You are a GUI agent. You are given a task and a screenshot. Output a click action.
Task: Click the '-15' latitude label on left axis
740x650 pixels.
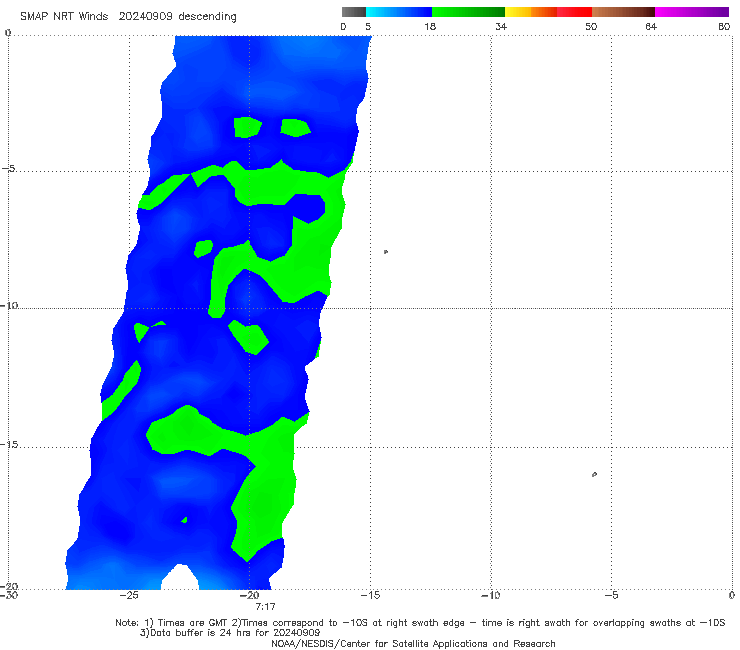point(9,444)
